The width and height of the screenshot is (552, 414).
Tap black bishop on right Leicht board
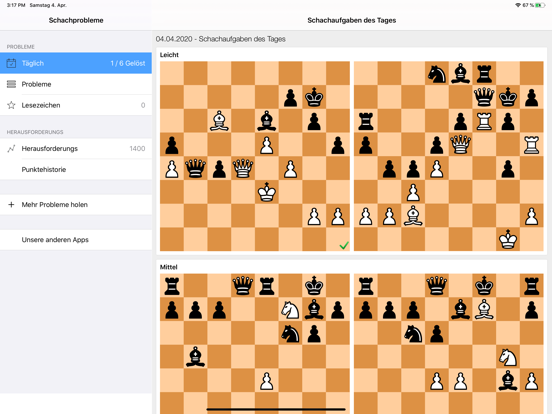point(460,74)
